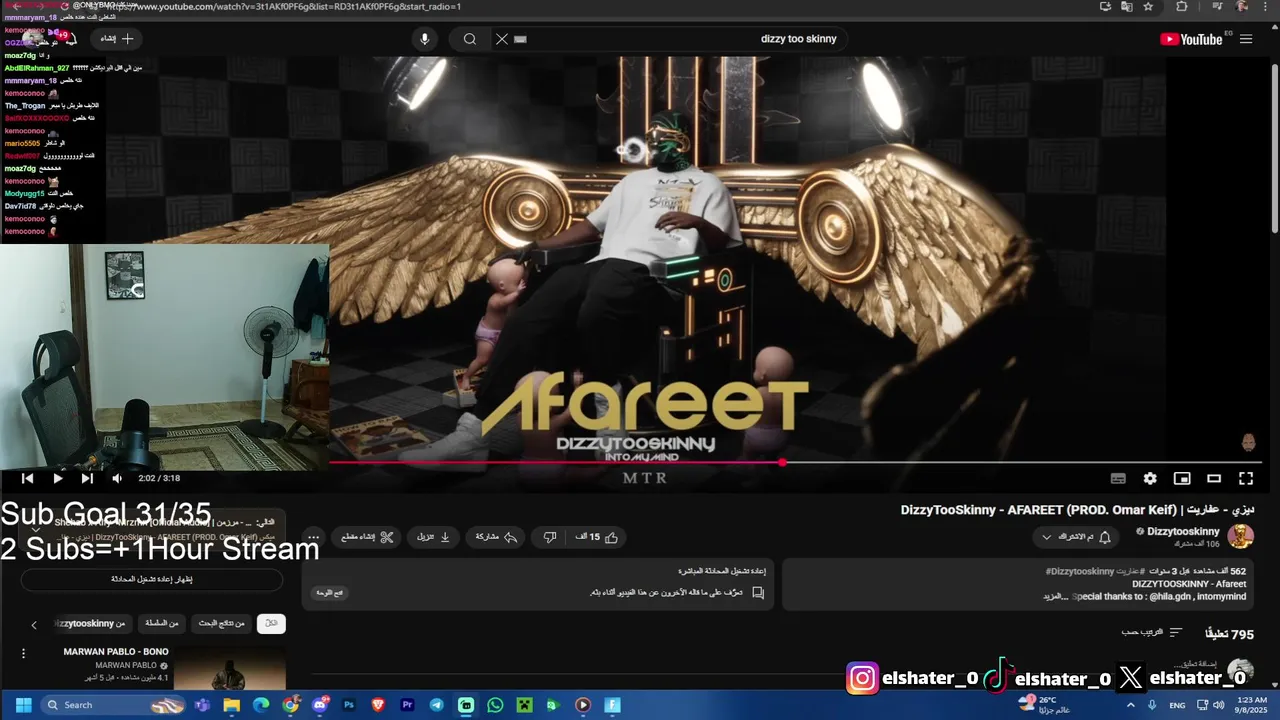Viewport: 1280px width, 720px height.
Task: Open MARWAN PABLO - BONO video thumbnail
Action: pyautogui.click(x=229, y=669)
